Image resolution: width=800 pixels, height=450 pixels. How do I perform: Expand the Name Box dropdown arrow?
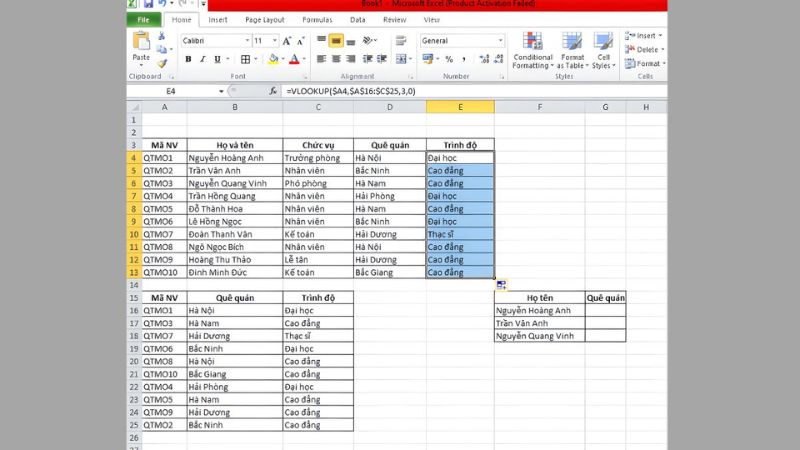[x=221, y=91]
